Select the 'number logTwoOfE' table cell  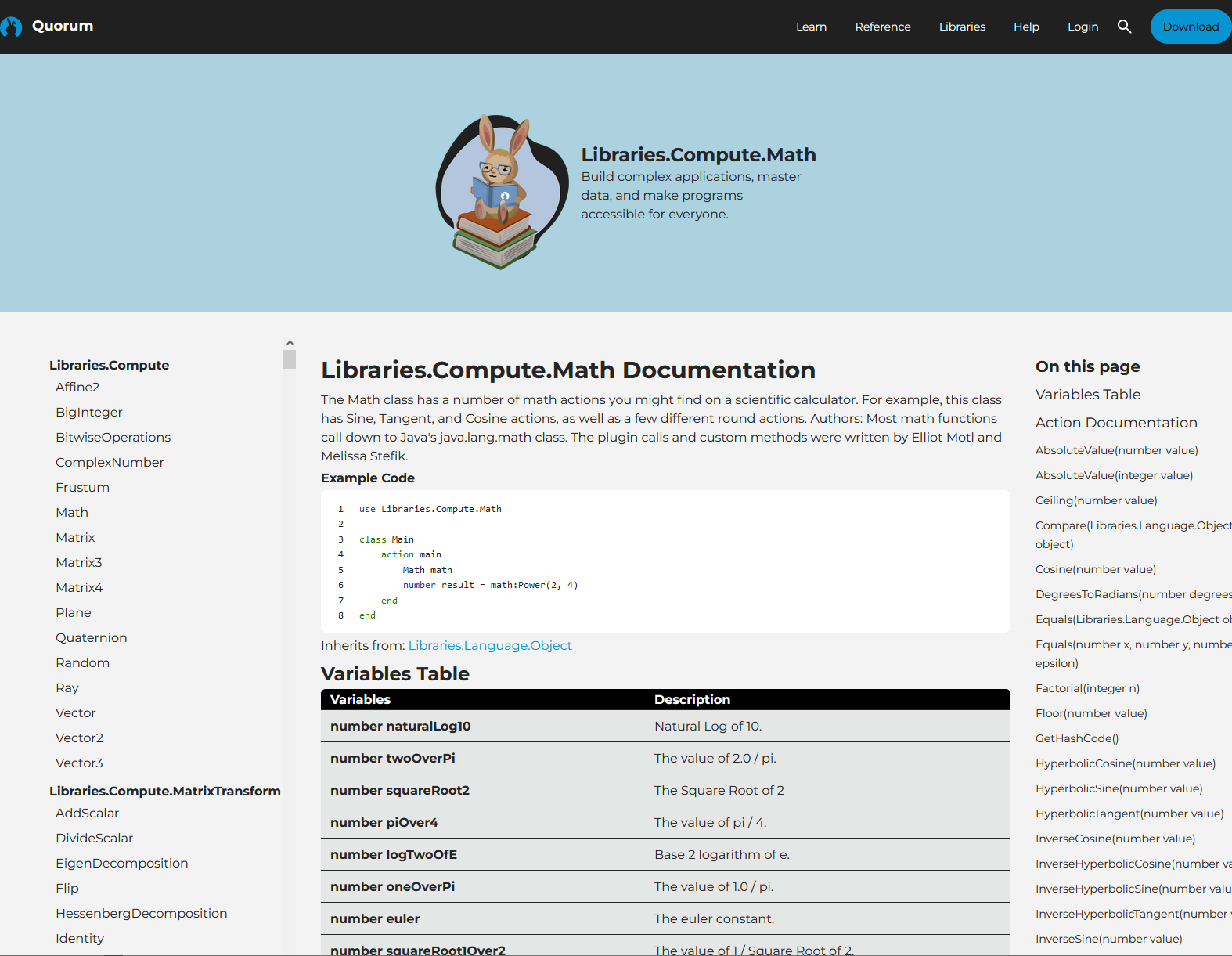click(x=483, y=854)
